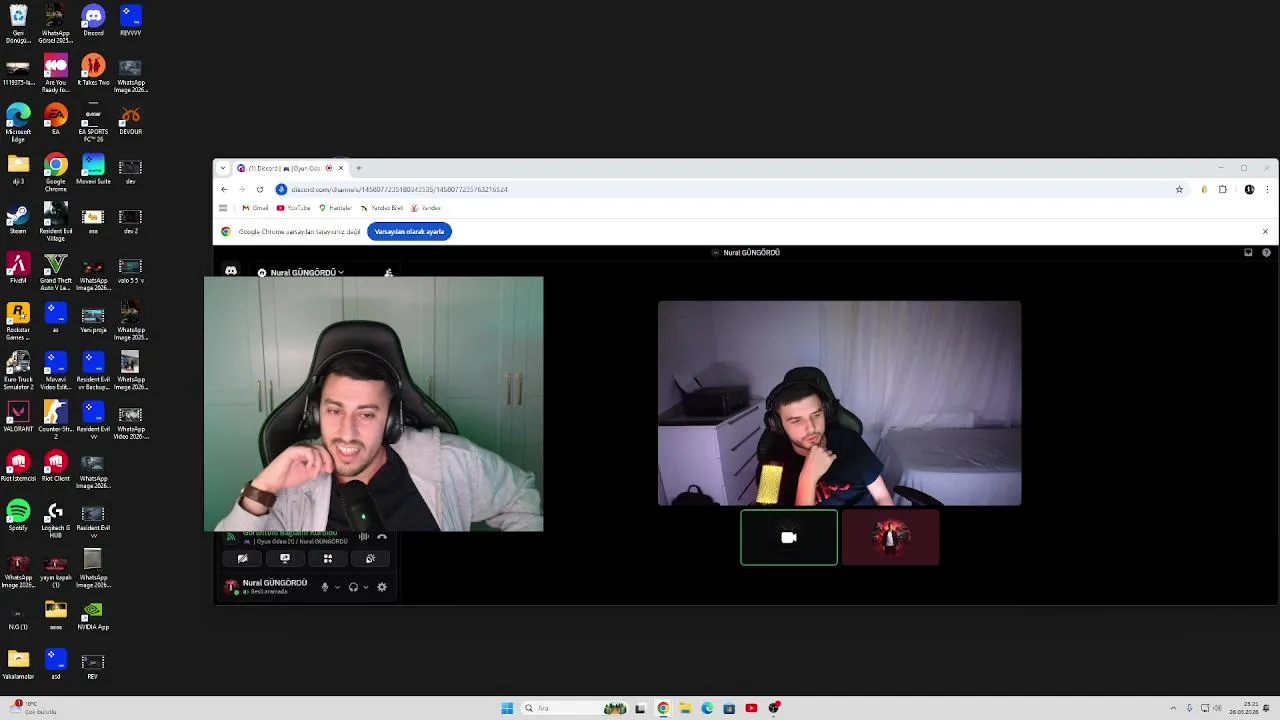The height and width of the screenshot is (720, 1280).
Task: Open the DEVOUR game shortcut
Action: [x=130, y=120]
